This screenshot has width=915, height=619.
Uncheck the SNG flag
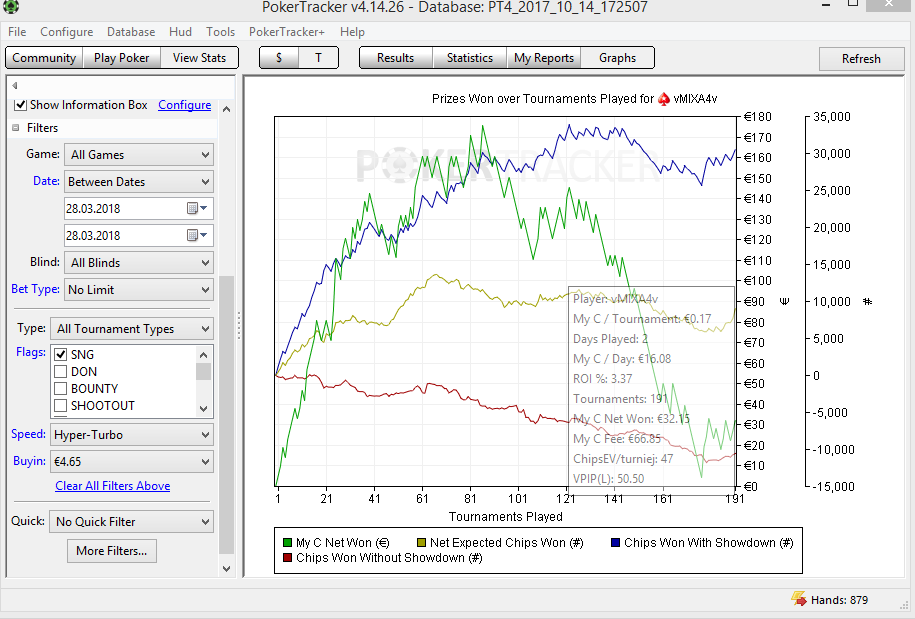point(61,355)
